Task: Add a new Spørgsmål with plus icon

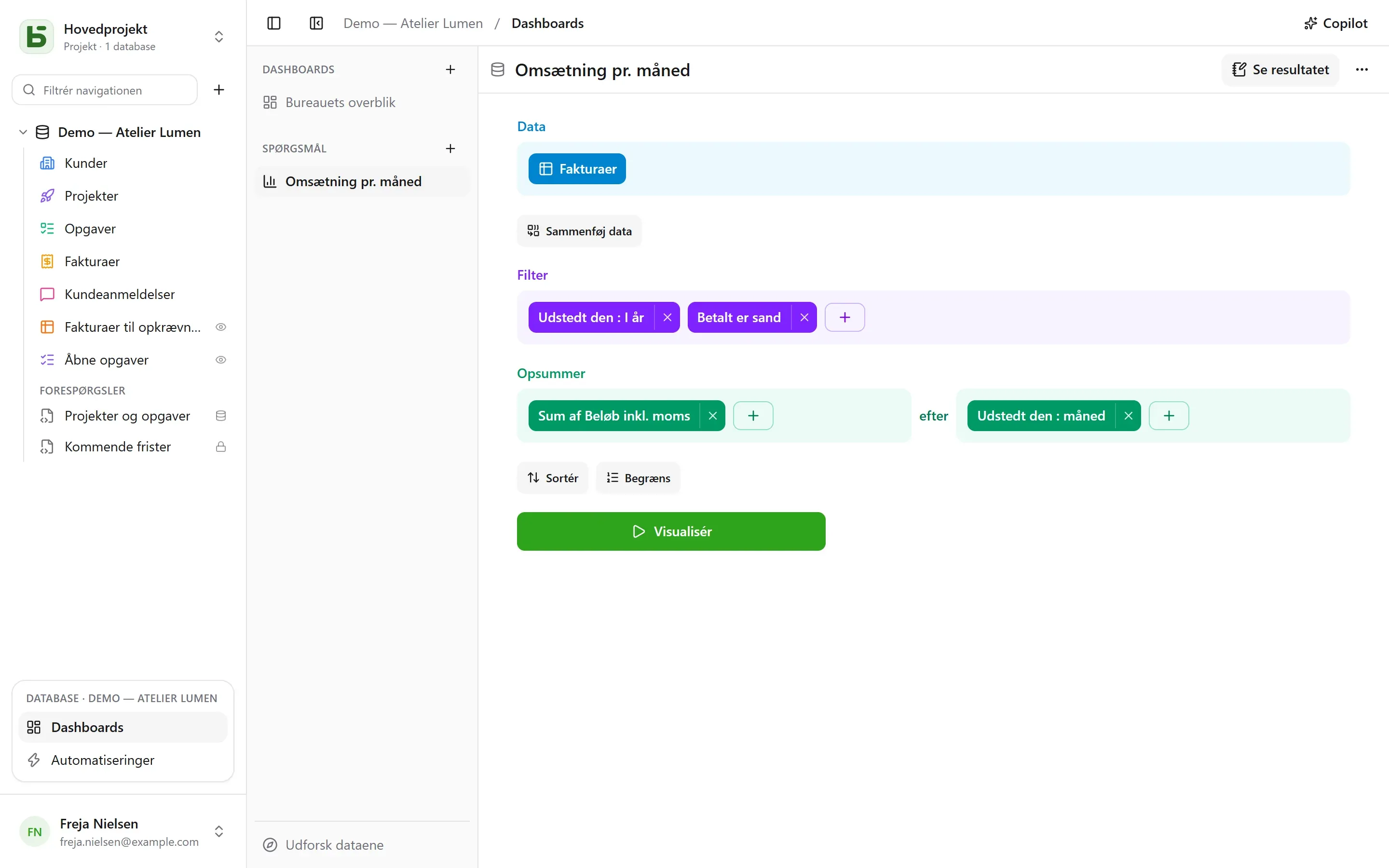Action: tap(450, 149)
